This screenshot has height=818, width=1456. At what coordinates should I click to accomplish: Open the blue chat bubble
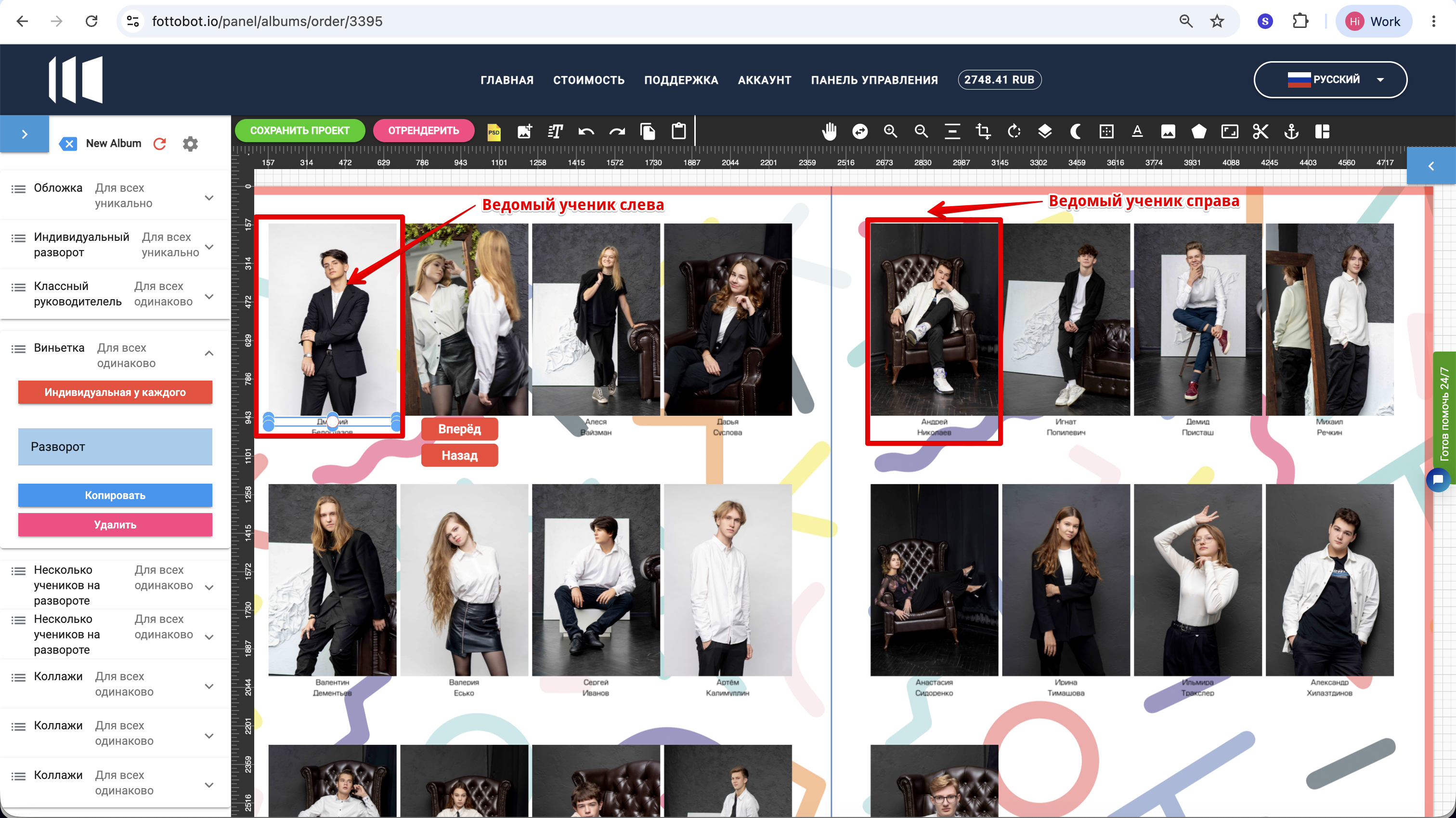click(1438, 480)
